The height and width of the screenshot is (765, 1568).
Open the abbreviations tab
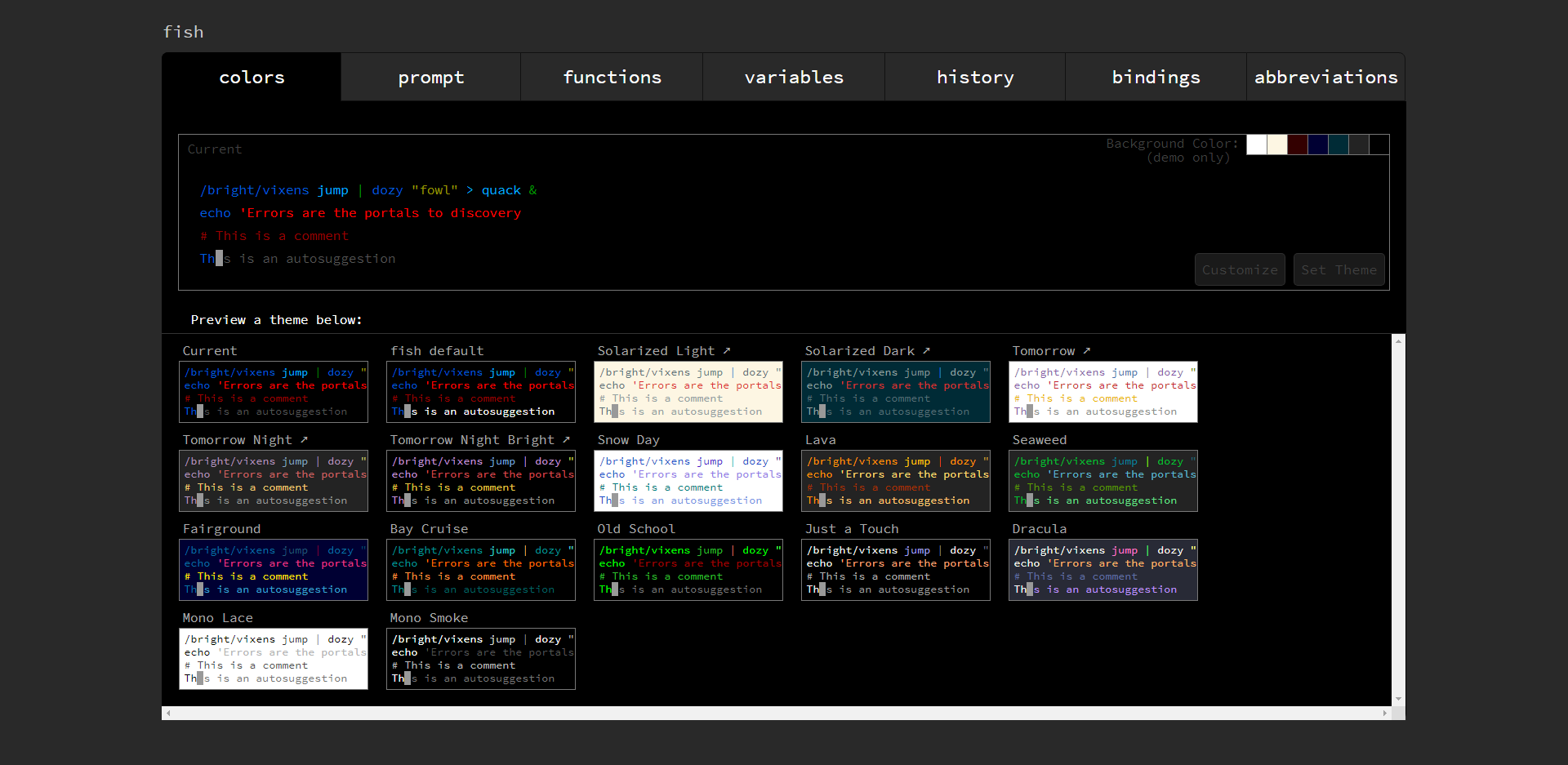pos(1326,77)
